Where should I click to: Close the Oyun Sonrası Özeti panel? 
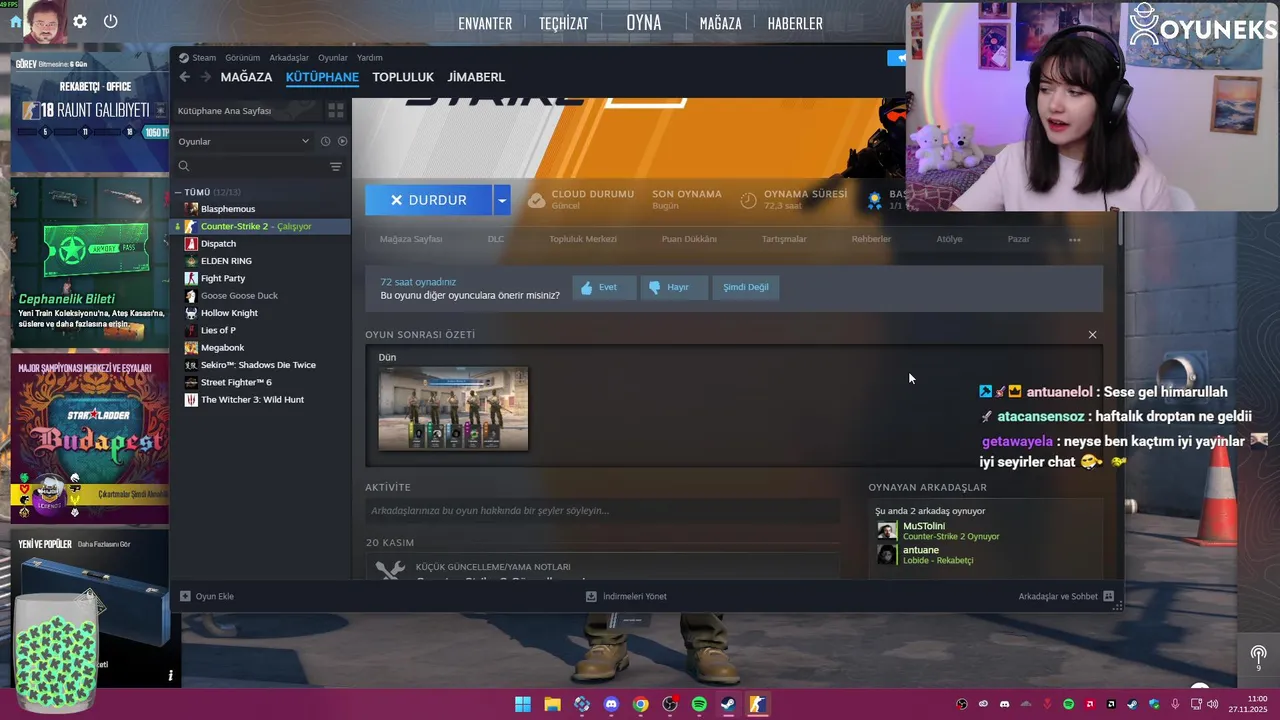pos(1092,335)
